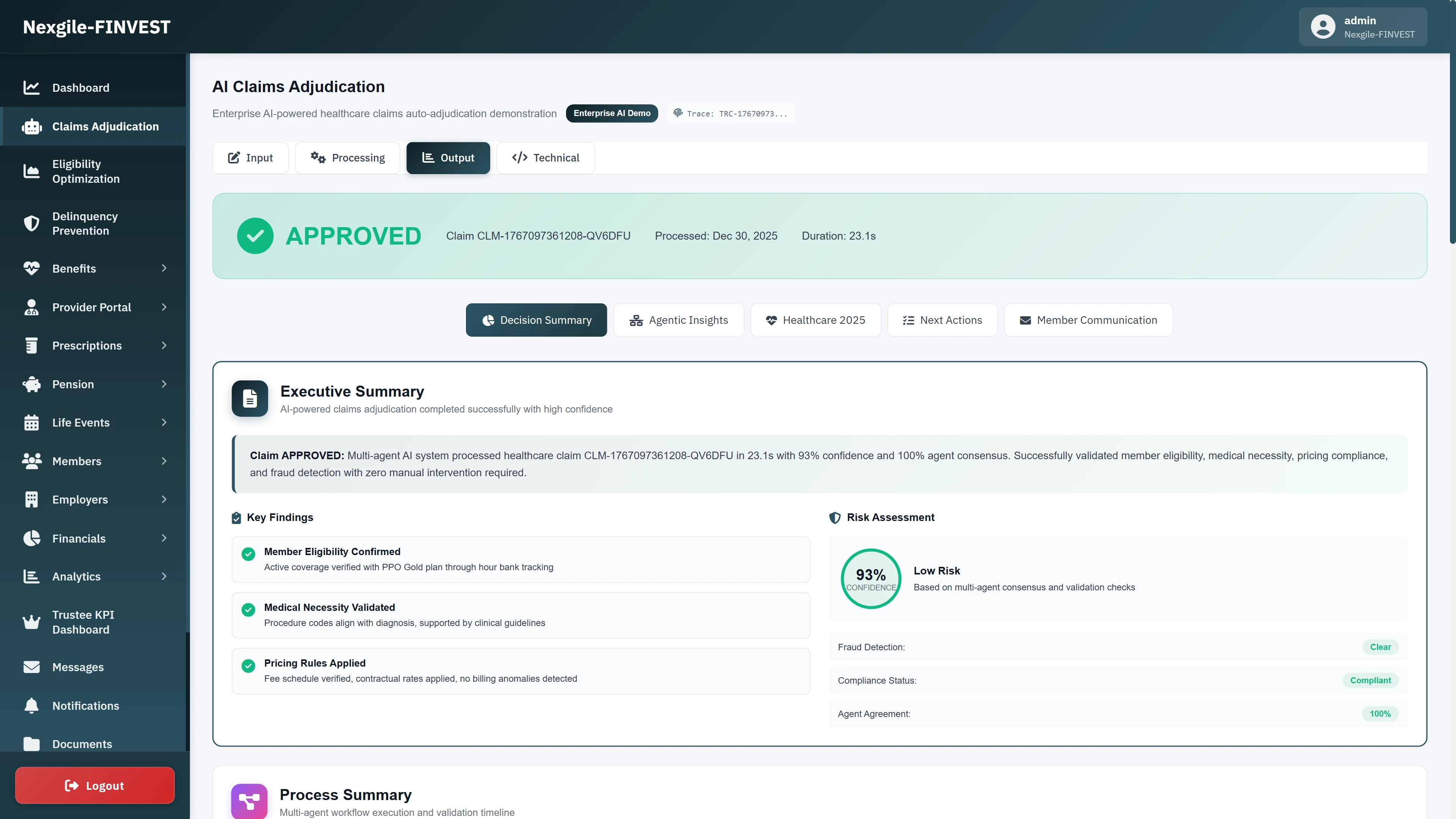This screenshot has height=819, width=1456.
Task: Open the Dashboard chart icon
Action: 31,88
